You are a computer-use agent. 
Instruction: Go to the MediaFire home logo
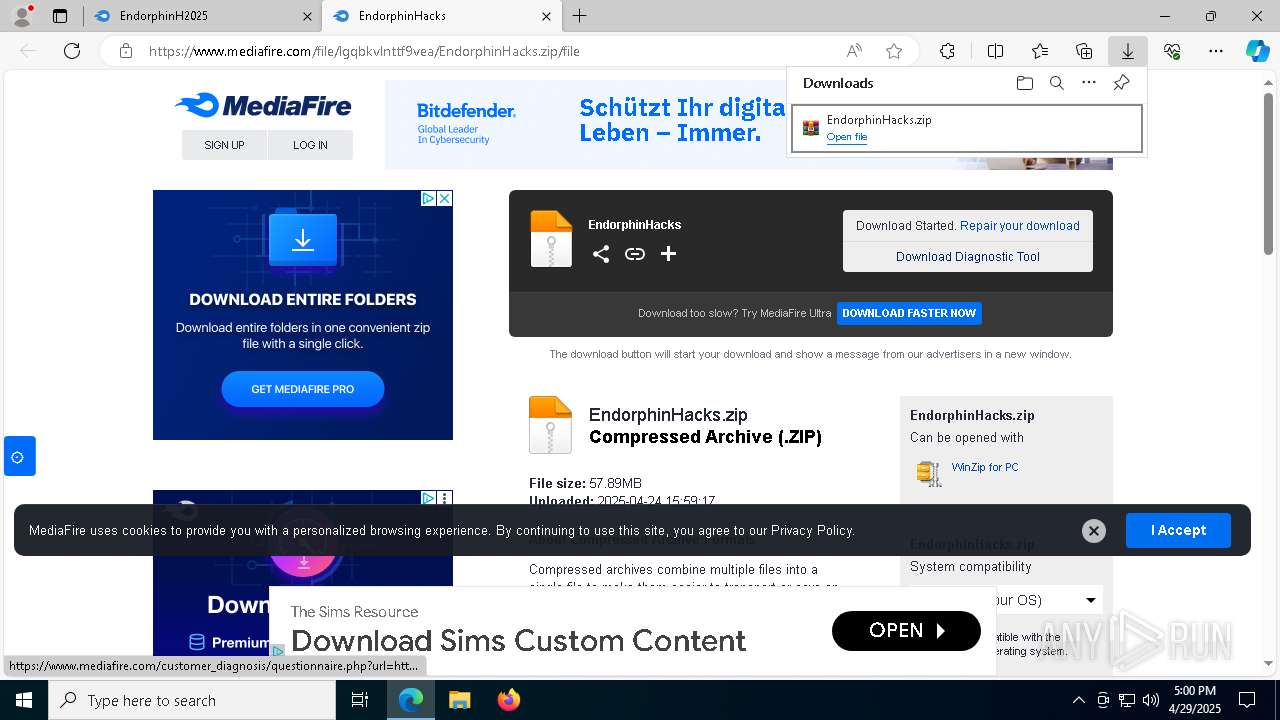(263, 105)
